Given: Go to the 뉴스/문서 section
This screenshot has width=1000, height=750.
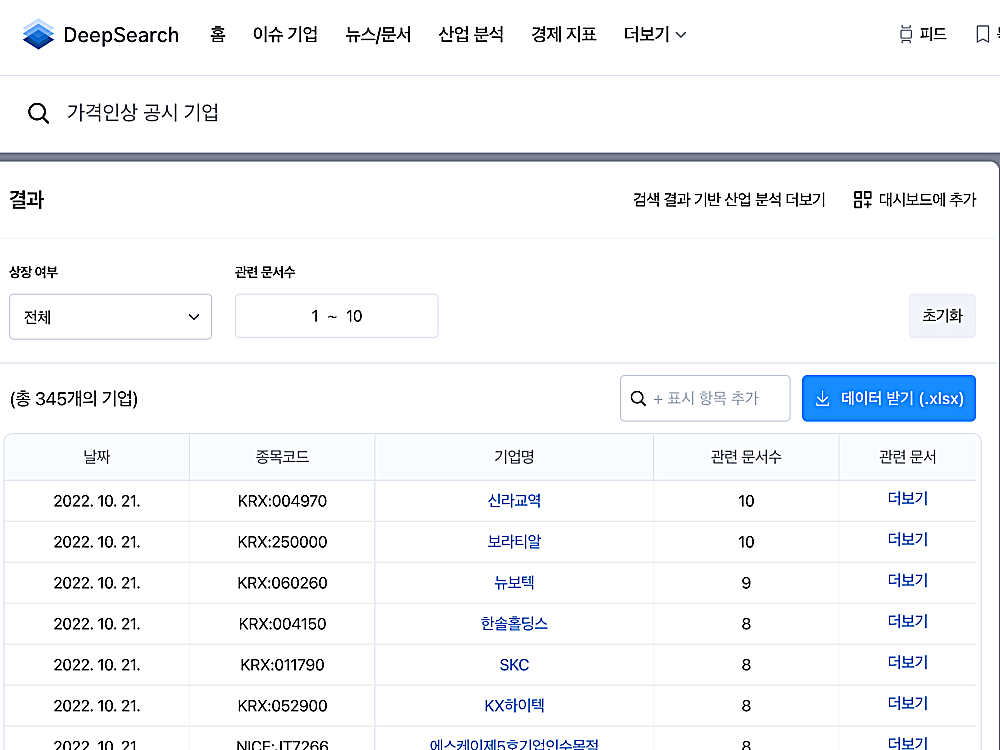Looking at the screenshot, I should (x=377, y=33).
